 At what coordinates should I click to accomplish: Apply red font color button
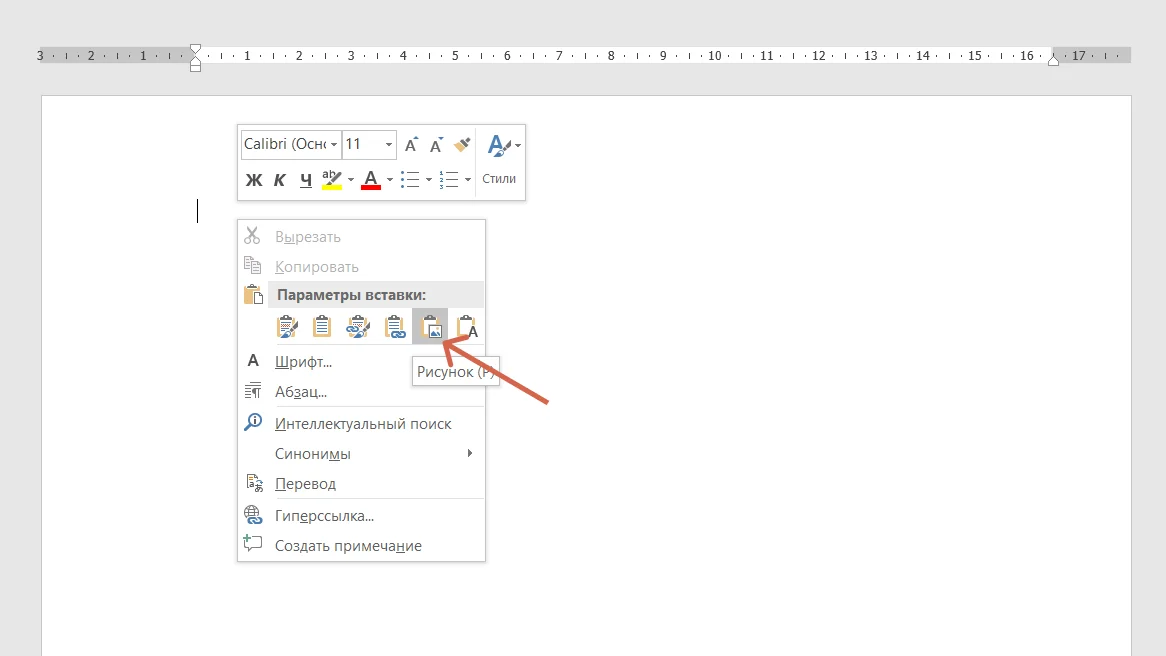pos(371,180)
